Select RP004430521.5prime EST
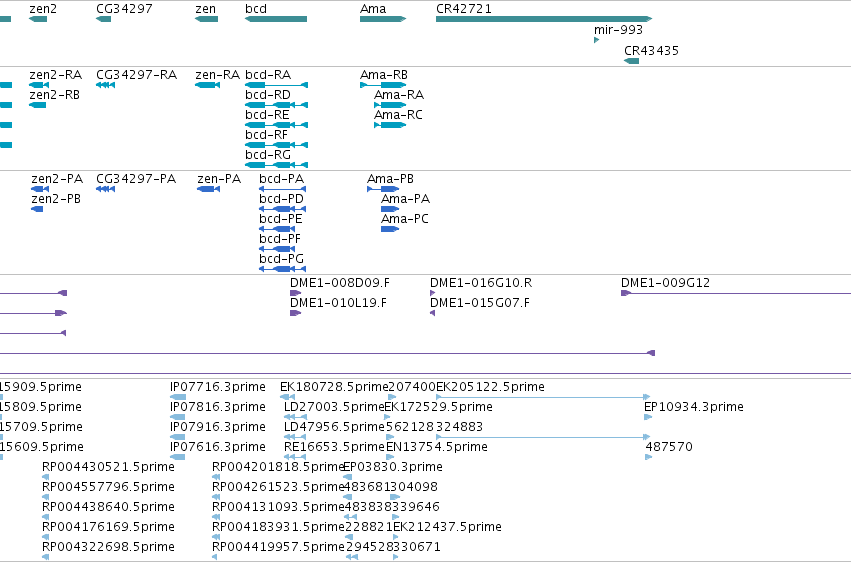Screen dimensions: 851x562 point(46,477)
